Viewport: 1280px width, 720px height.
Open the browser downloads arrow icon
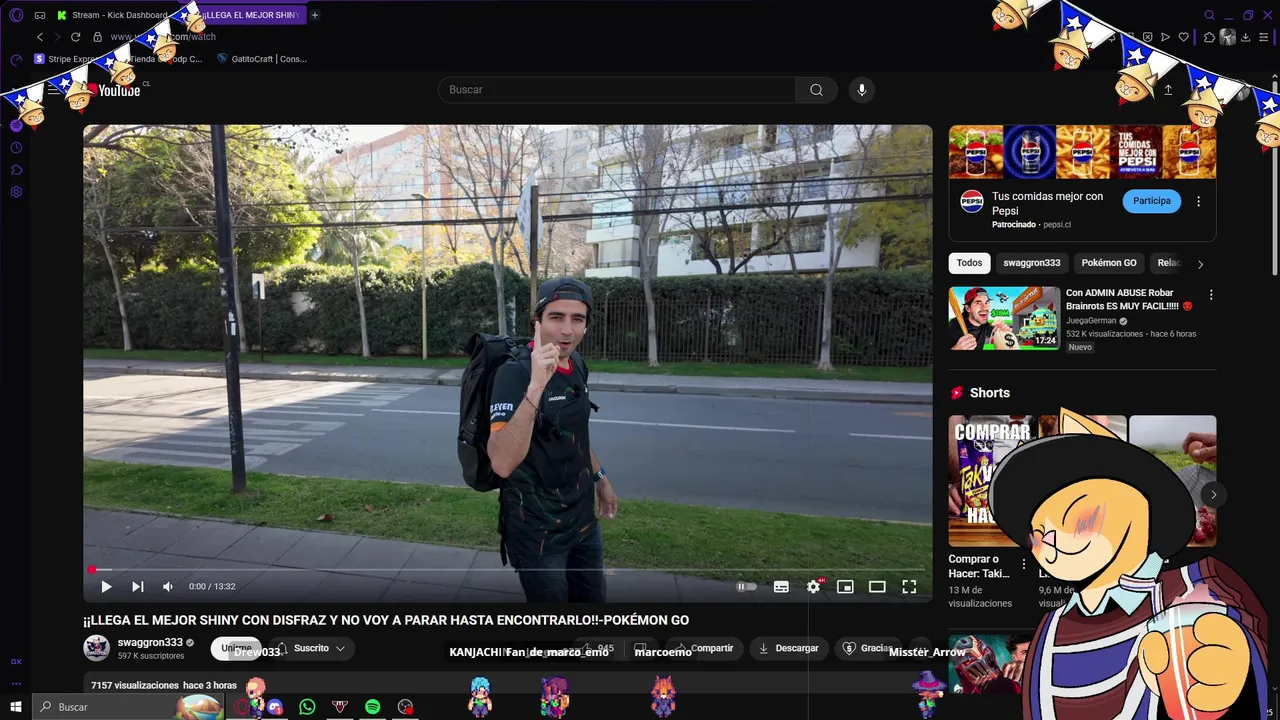click(x=1244, y=37)
